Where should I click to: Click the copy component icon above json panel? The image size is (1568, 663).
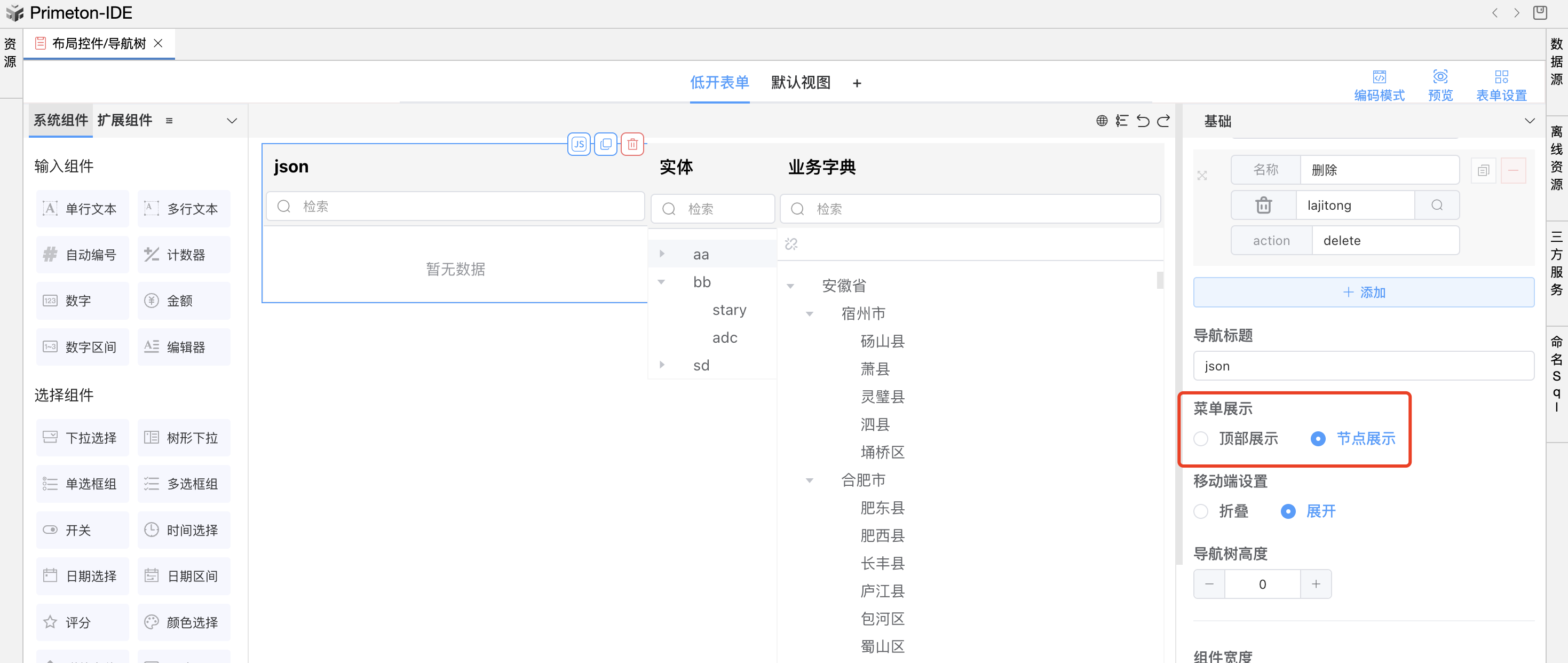pyautogui.click(x=606, y=144)
